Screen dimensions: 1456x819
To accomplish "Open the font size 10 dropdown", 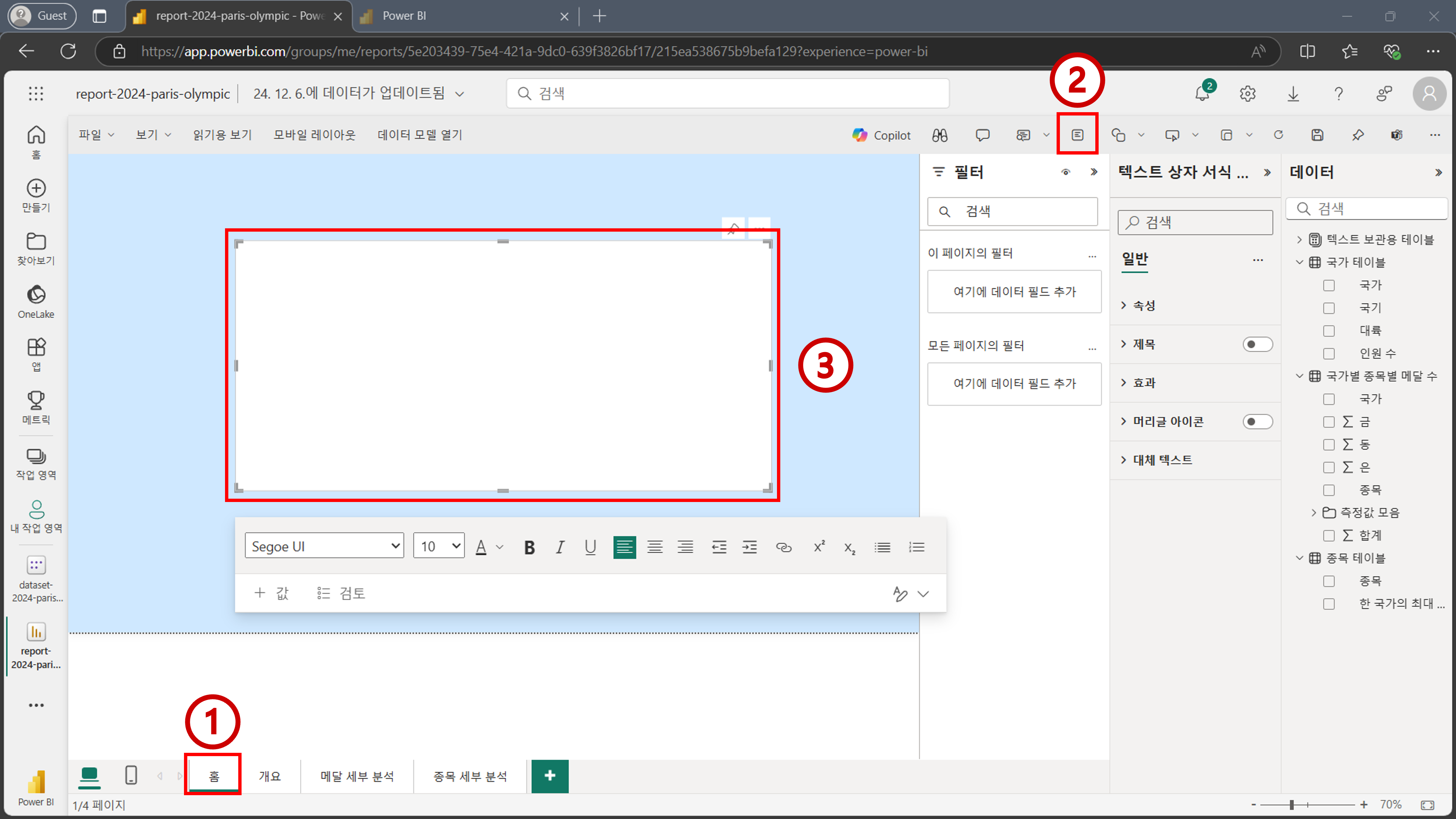I will pos(438,546).
